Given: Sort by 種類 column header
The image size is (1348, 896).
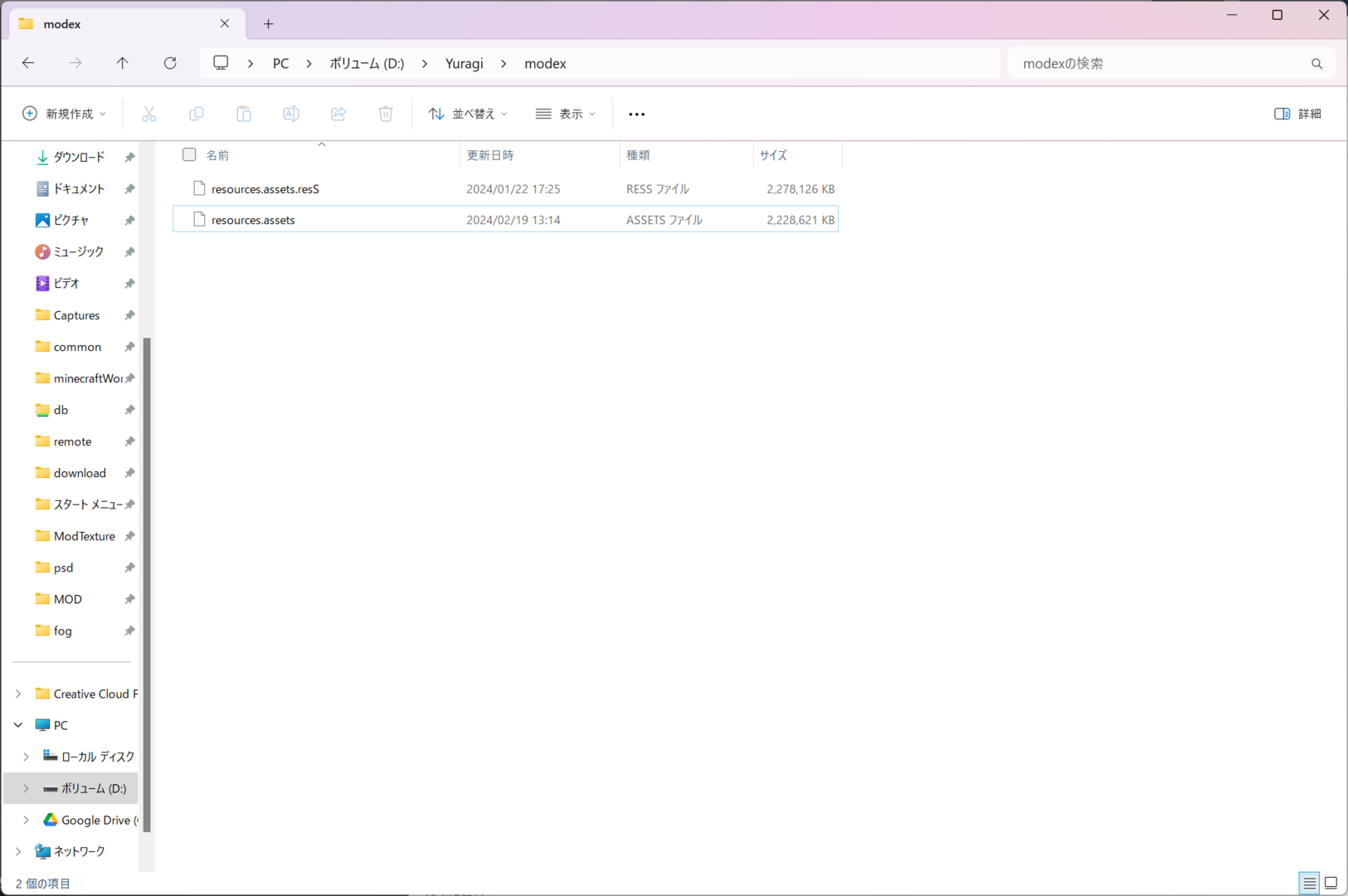Looking at the screenshot, I should click(687, 155).
